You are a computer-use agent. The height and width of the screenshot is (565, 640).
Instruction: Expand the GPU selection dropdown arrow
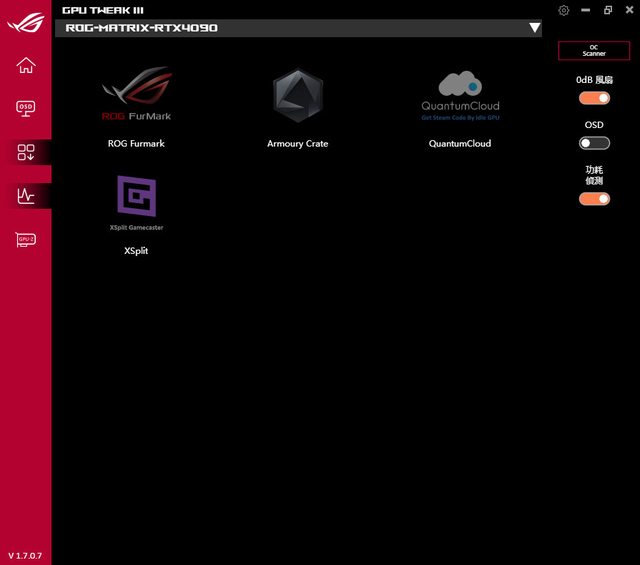(x=534, y=28)
